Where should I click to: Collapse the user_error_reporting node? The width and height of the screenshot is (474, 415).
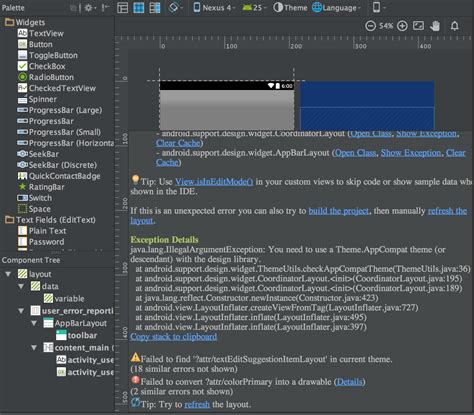click(21, 311)
